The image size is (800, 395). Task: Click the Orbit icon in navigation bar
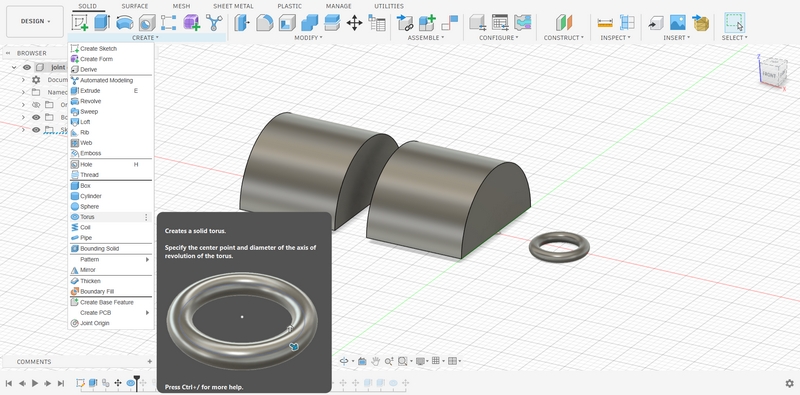[x=344, y=361]
